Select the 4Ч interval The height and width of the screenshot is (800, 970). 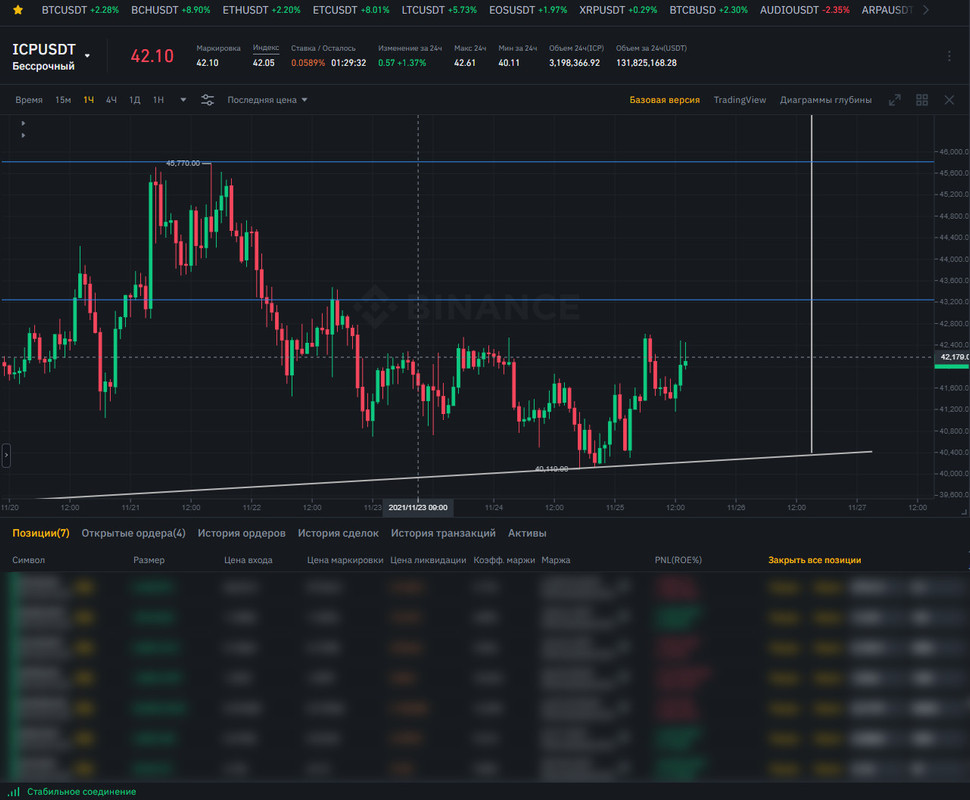[111, 100]
